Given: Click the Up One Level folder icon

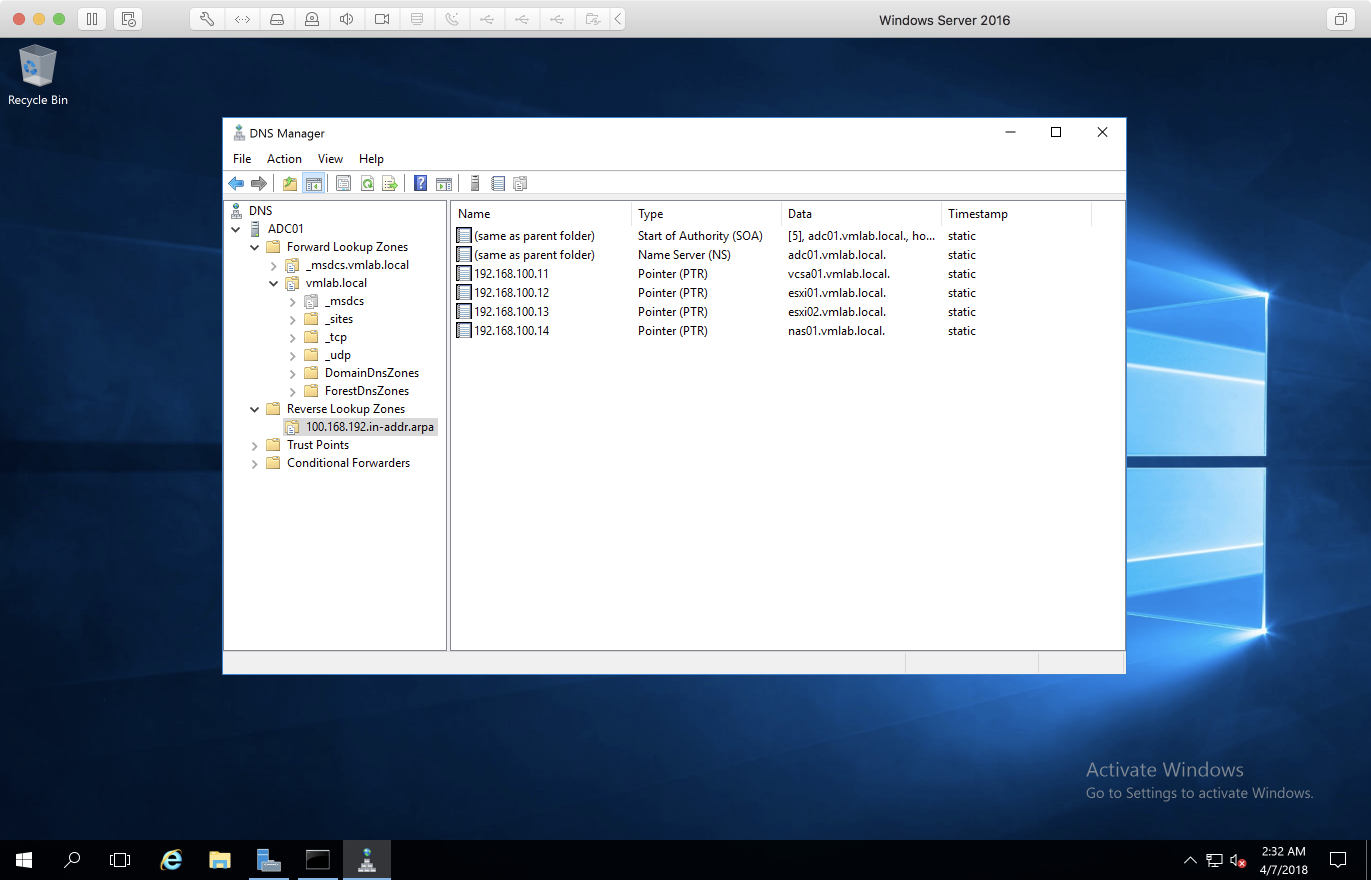Looking at the screenshot, I should [290, 183].
